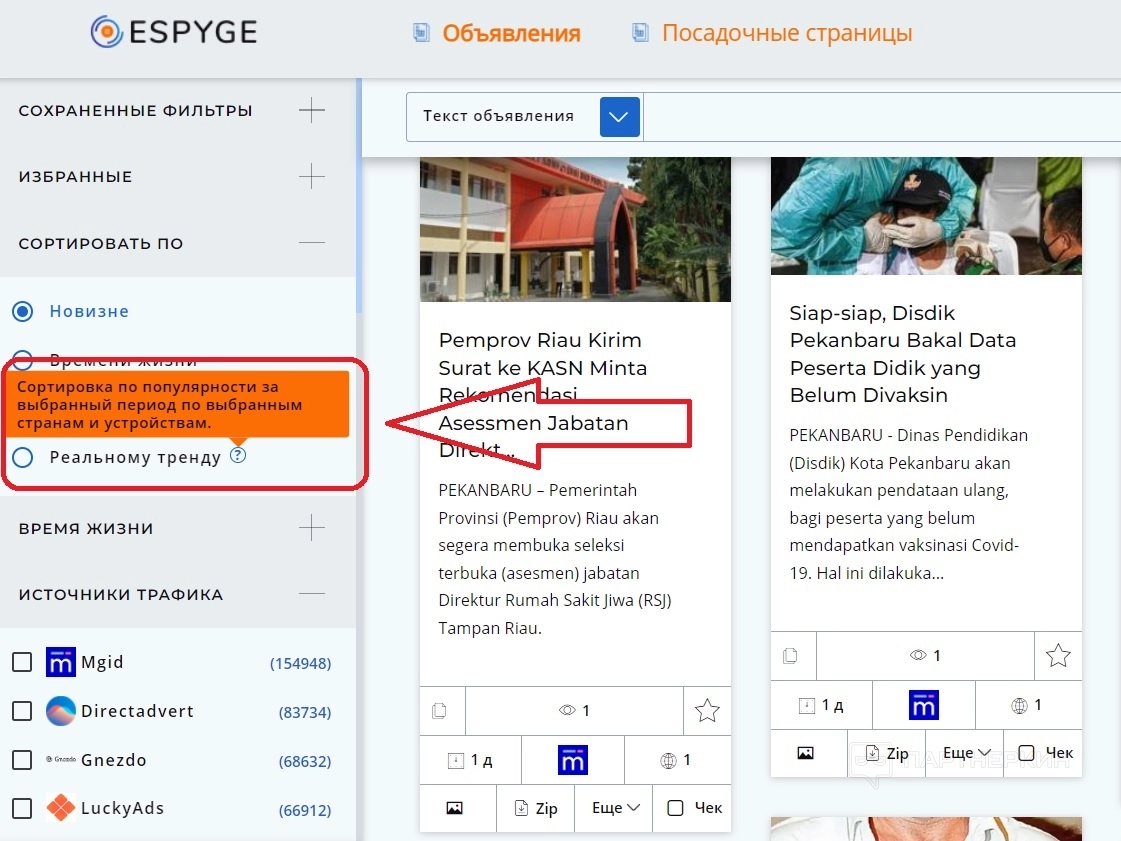The image size is (1121, 841).
Task: Check the Gnezdo traffic source checkbox
Action: (22, 760)
